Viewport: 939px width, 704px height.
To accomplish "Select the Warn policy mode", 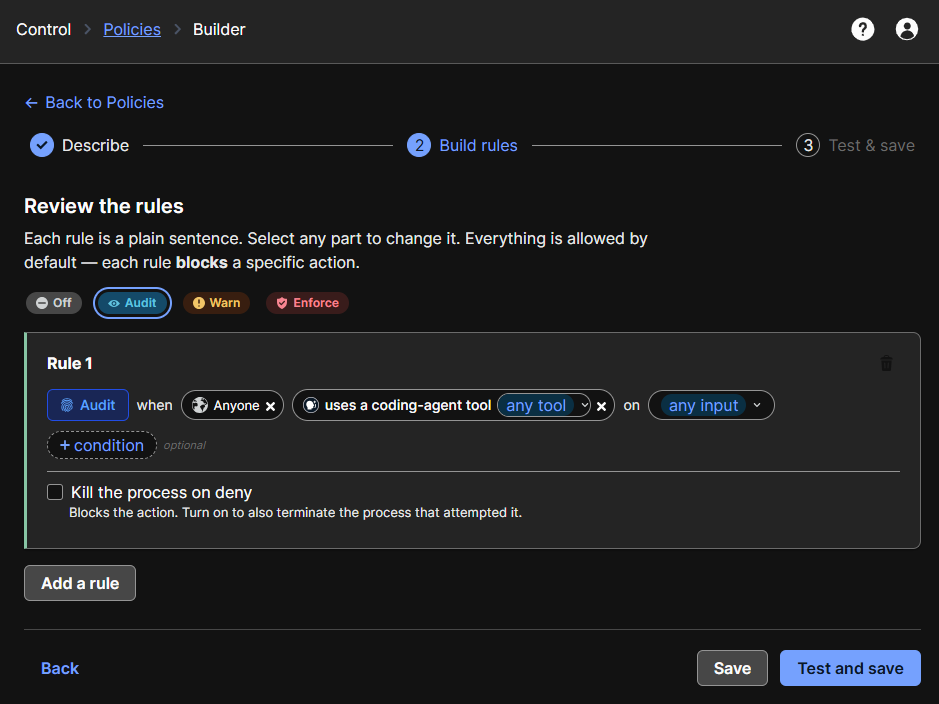I will (216, 303).
